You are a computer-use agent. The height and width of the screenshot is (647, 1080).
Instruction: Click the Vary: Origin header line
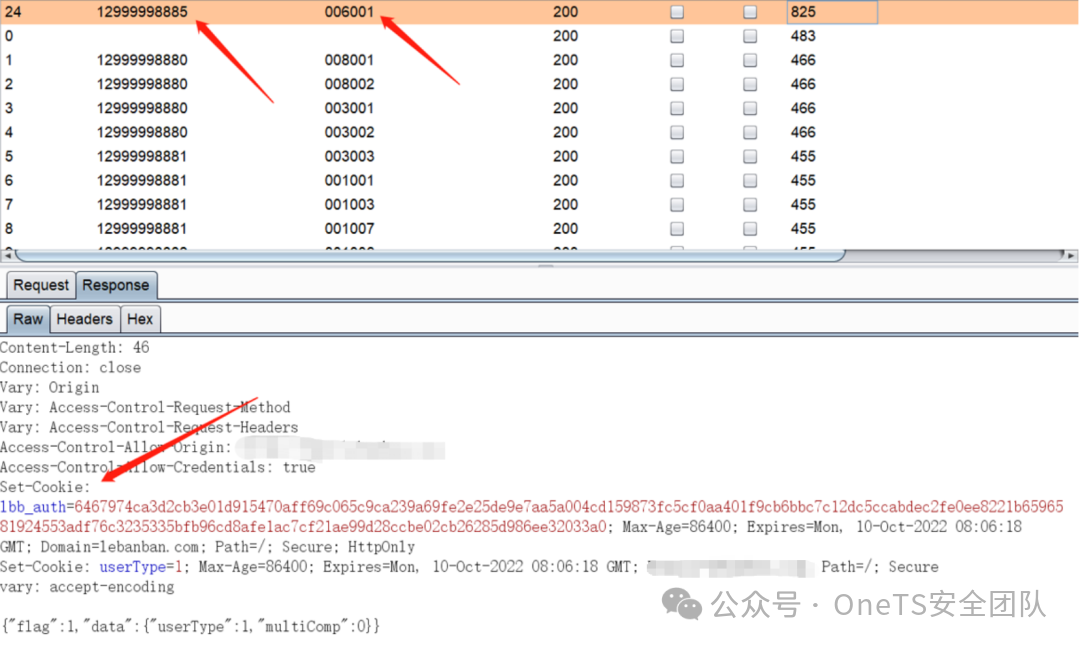[50, 387]
